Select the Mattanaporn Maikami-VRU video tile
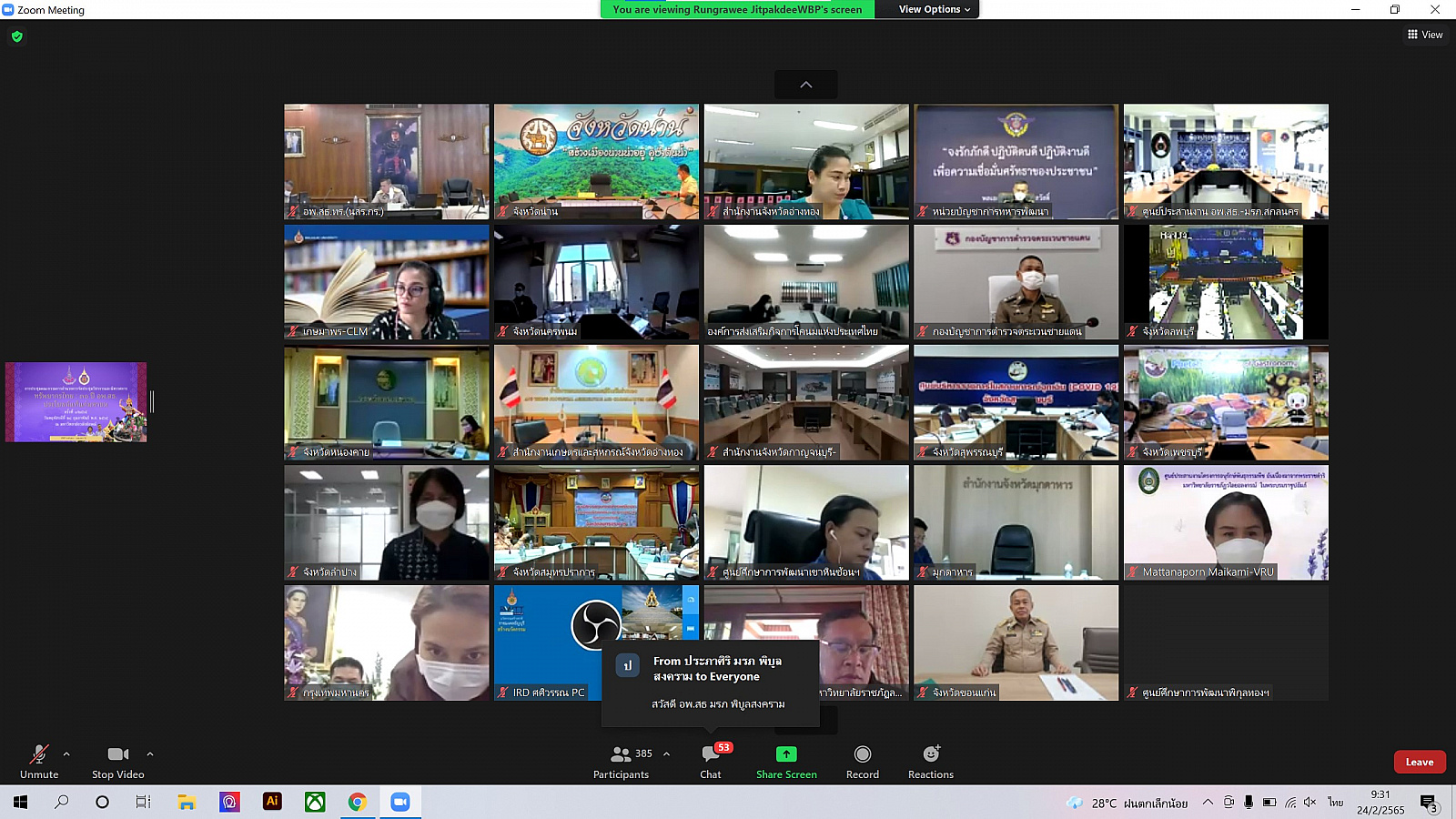This screenshot has width=1456, height=819. 1226,522
